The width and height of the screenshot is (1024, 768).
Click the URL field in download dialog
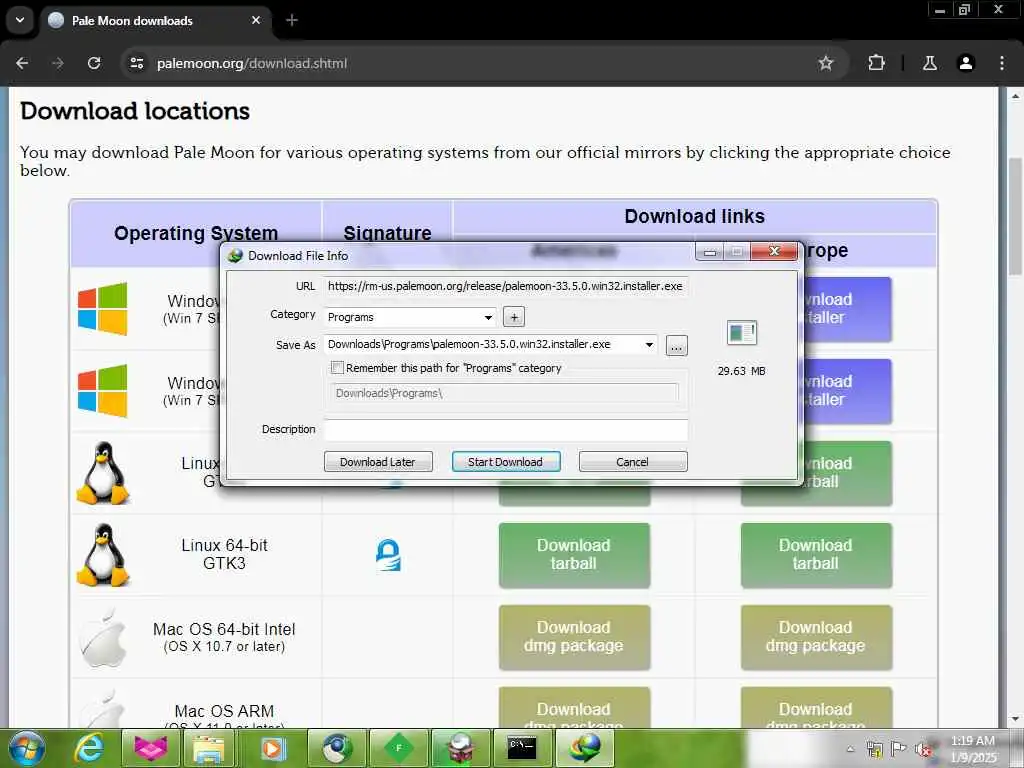505,286
